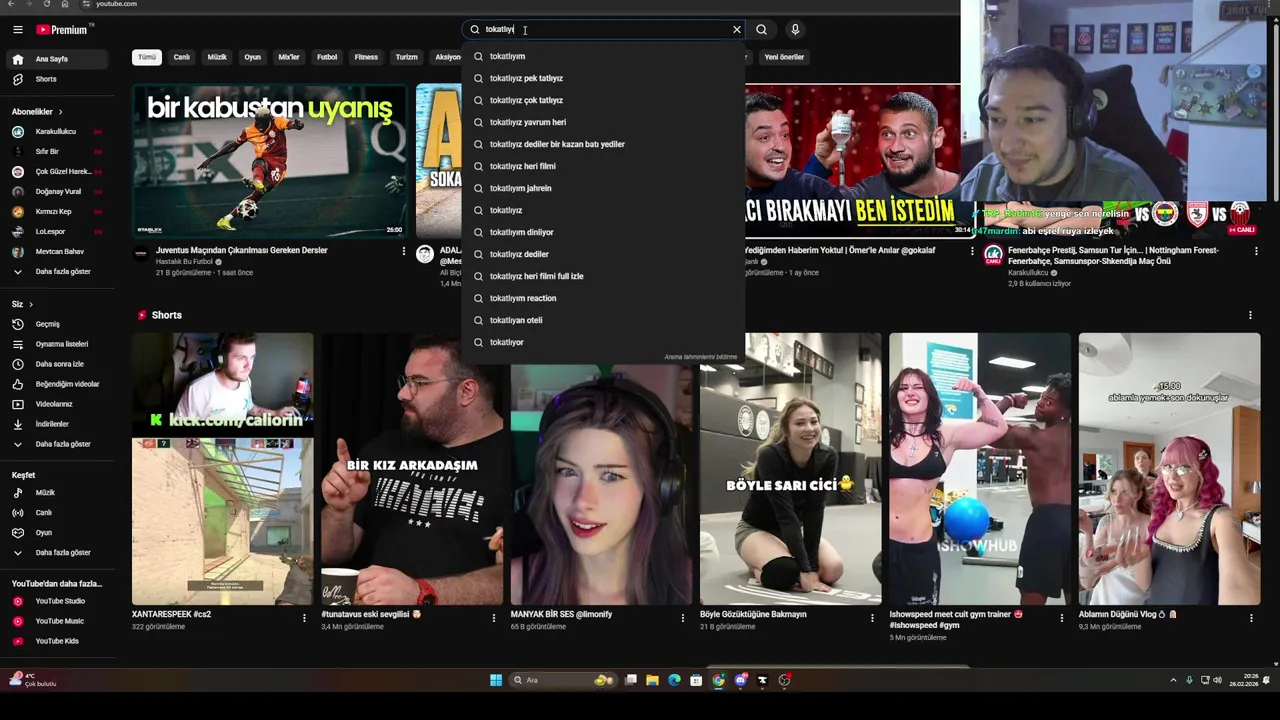The height and width of the screenshot is (720, 1280).
Task: Choose suggestion 'tokatlıyız yavrum heri'
Action: pos(603,122)
